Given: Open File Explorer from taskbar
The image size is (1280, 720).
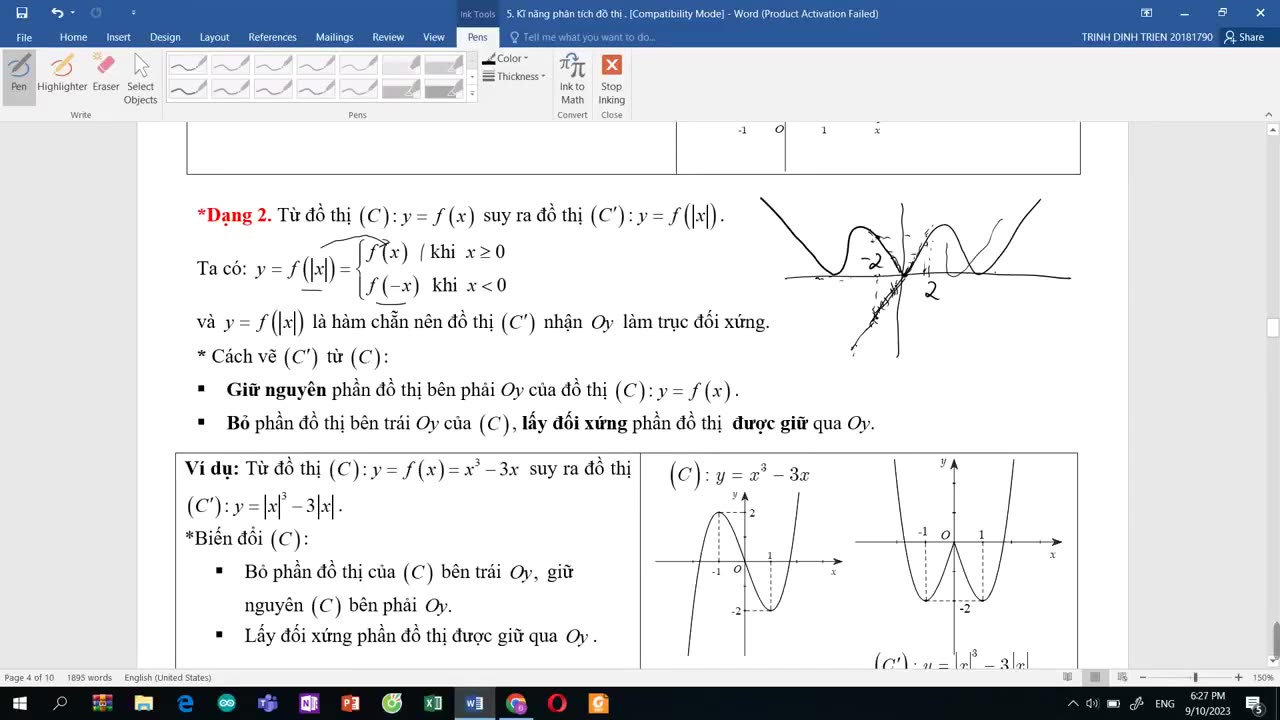Looking at the screenshot, I should [143, 703].
